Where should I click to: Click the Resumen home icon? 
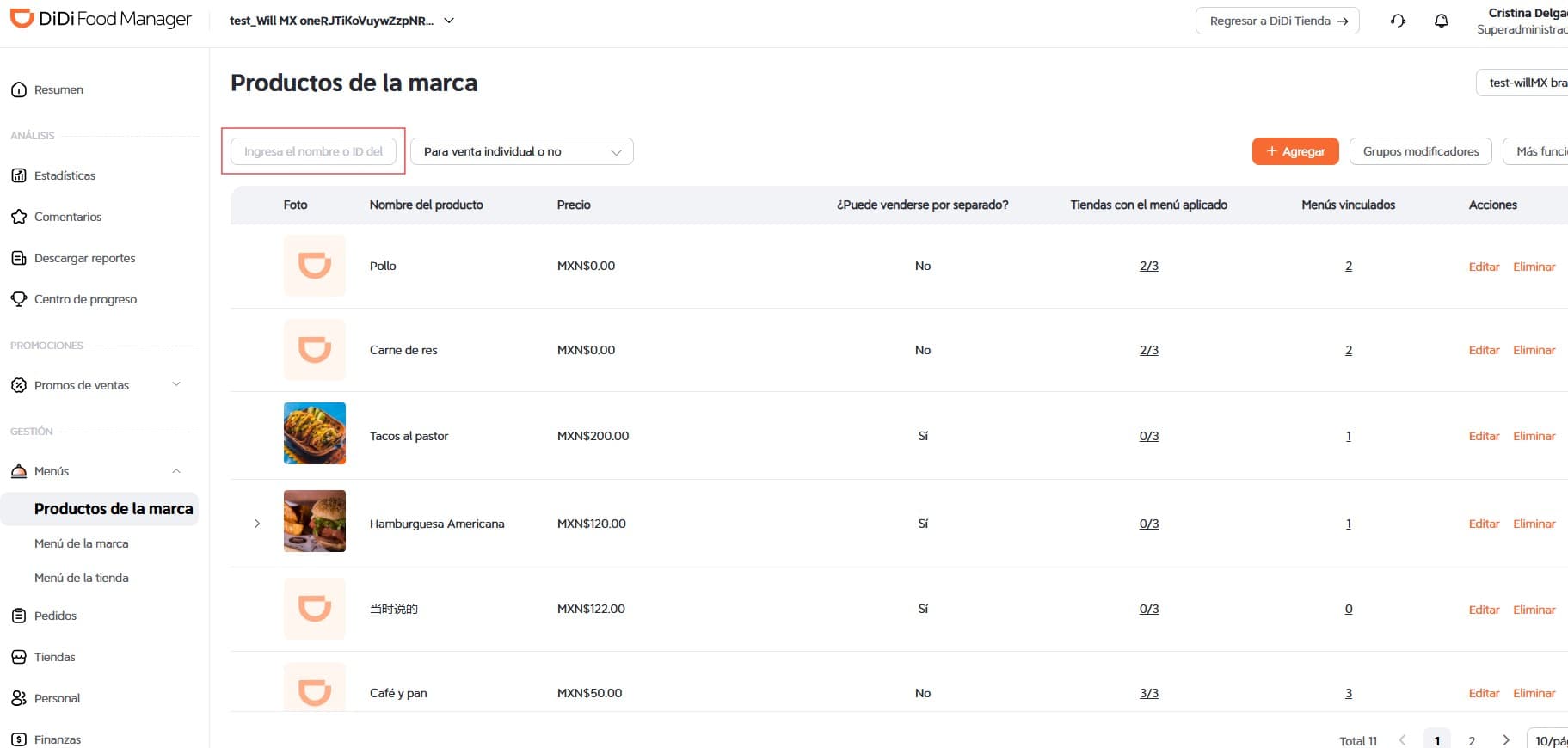(x=19, y=89)
